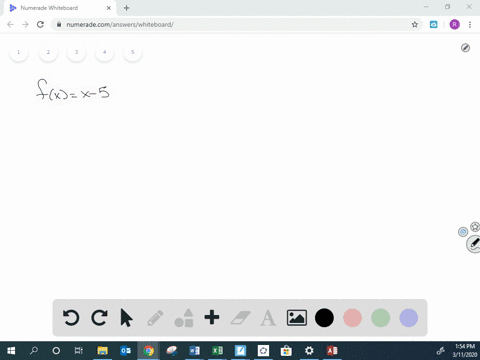This screenshot has height=360, width=480.
Task: Select the pointer selection tool
Action: (126, 318)
